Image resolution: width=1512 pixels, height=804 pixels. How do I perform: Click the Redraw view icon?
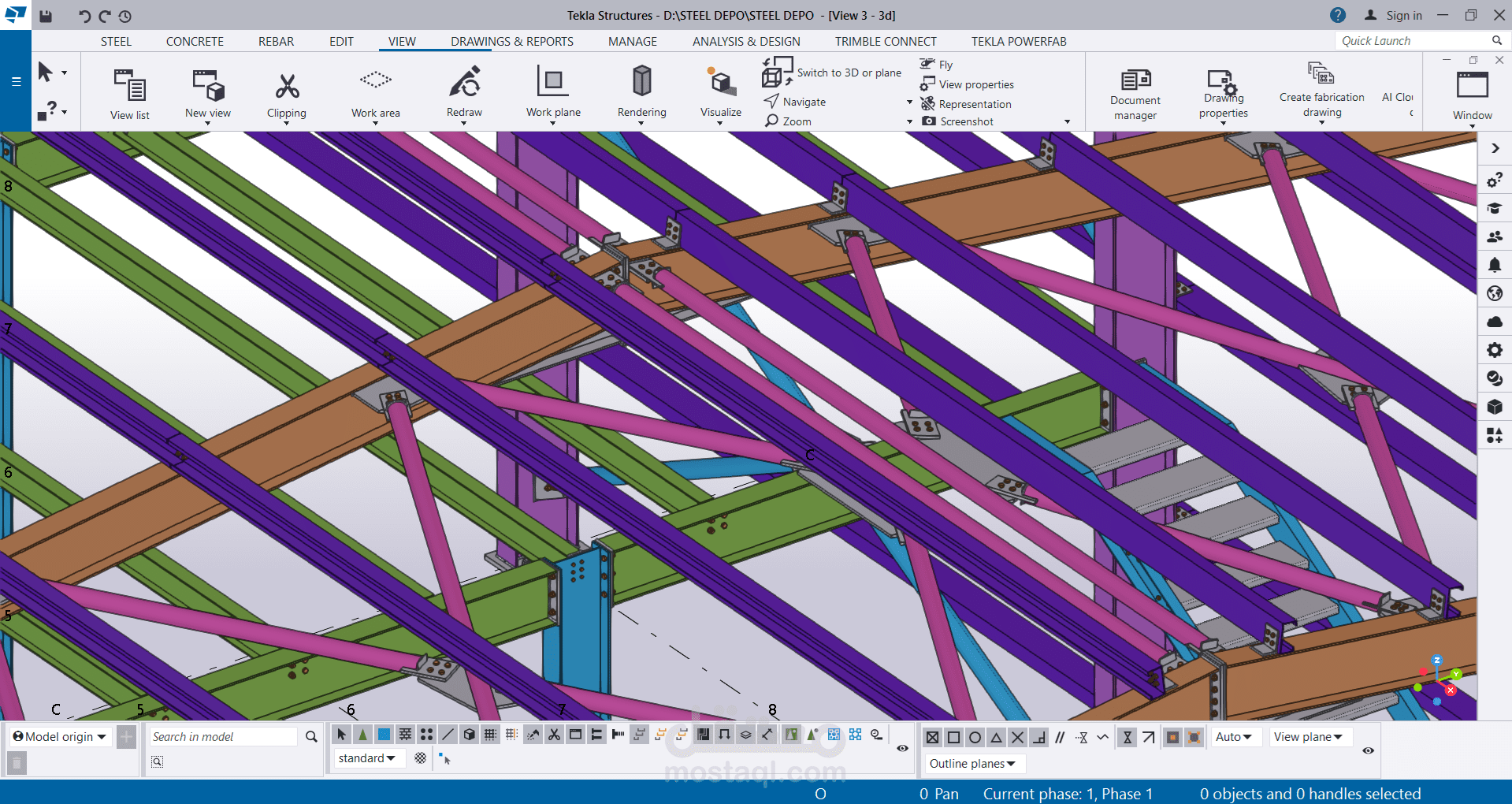pyautogui.click(x=464, y=83)
